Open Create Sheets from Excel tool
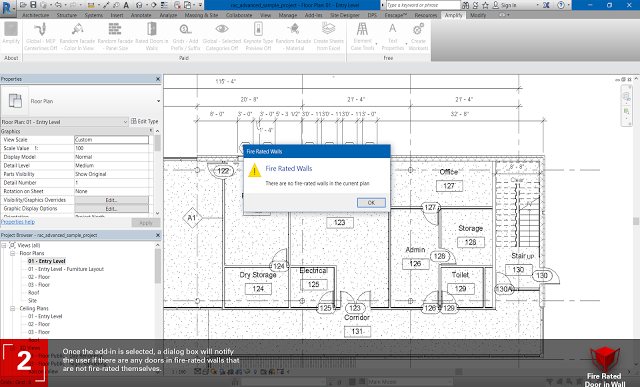Image resolution: width=640 pixels, height=387 pixels. 329,37
